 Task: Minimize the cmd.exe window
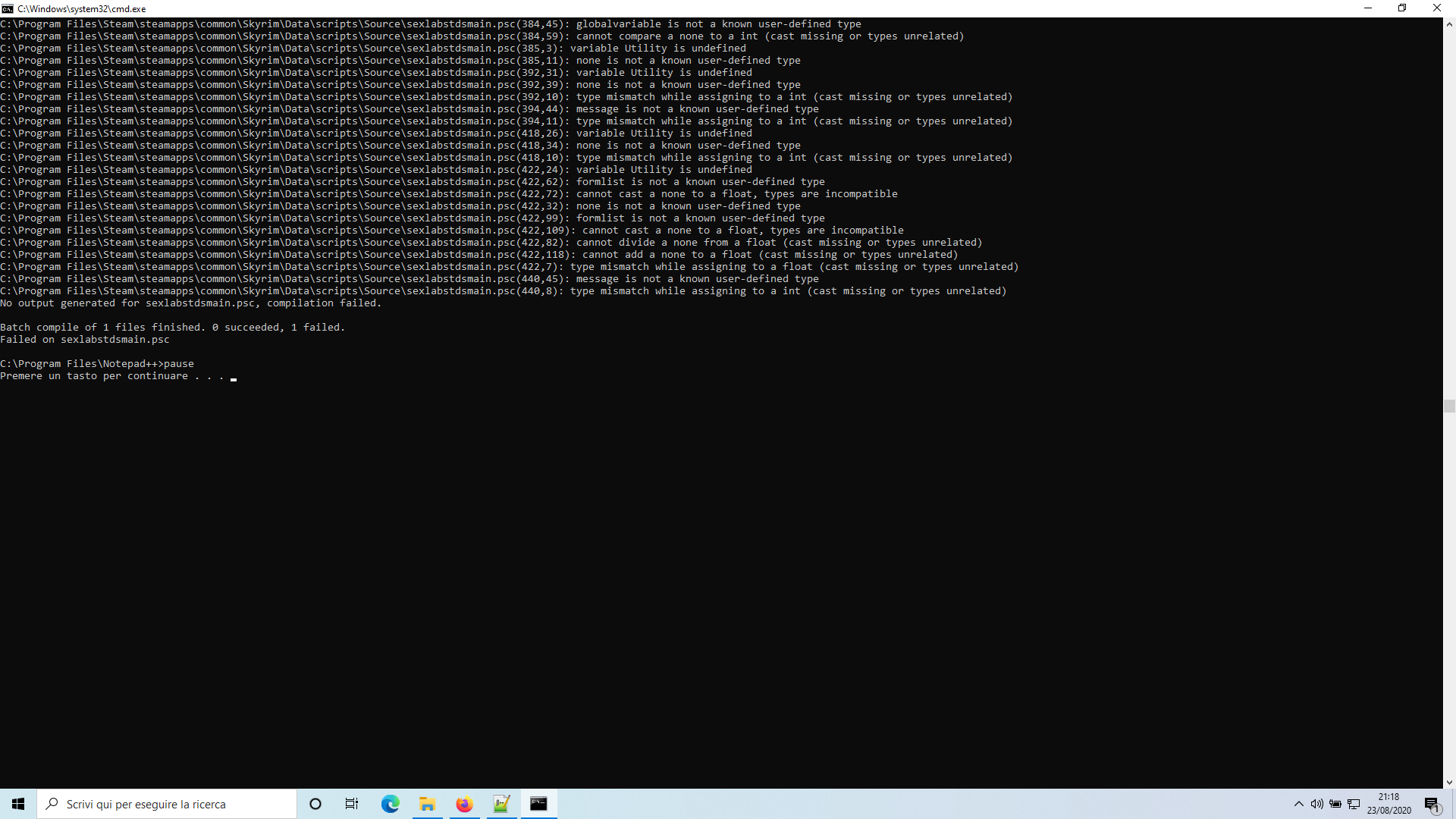click(x=1368, y=8)
